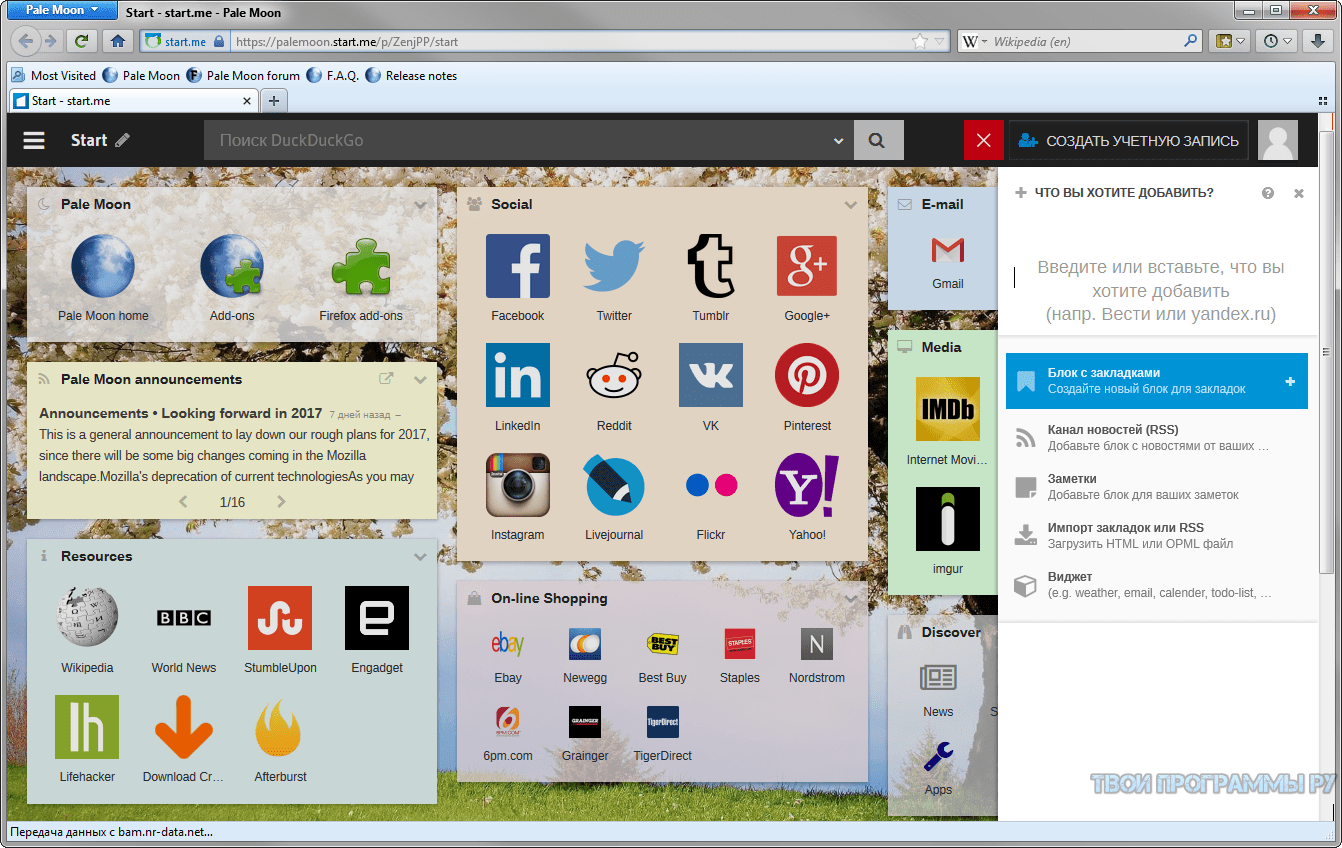The image size is (1342, 848).
Task: Open the Firefox add-ons puzzle icon
Action: 361,266
